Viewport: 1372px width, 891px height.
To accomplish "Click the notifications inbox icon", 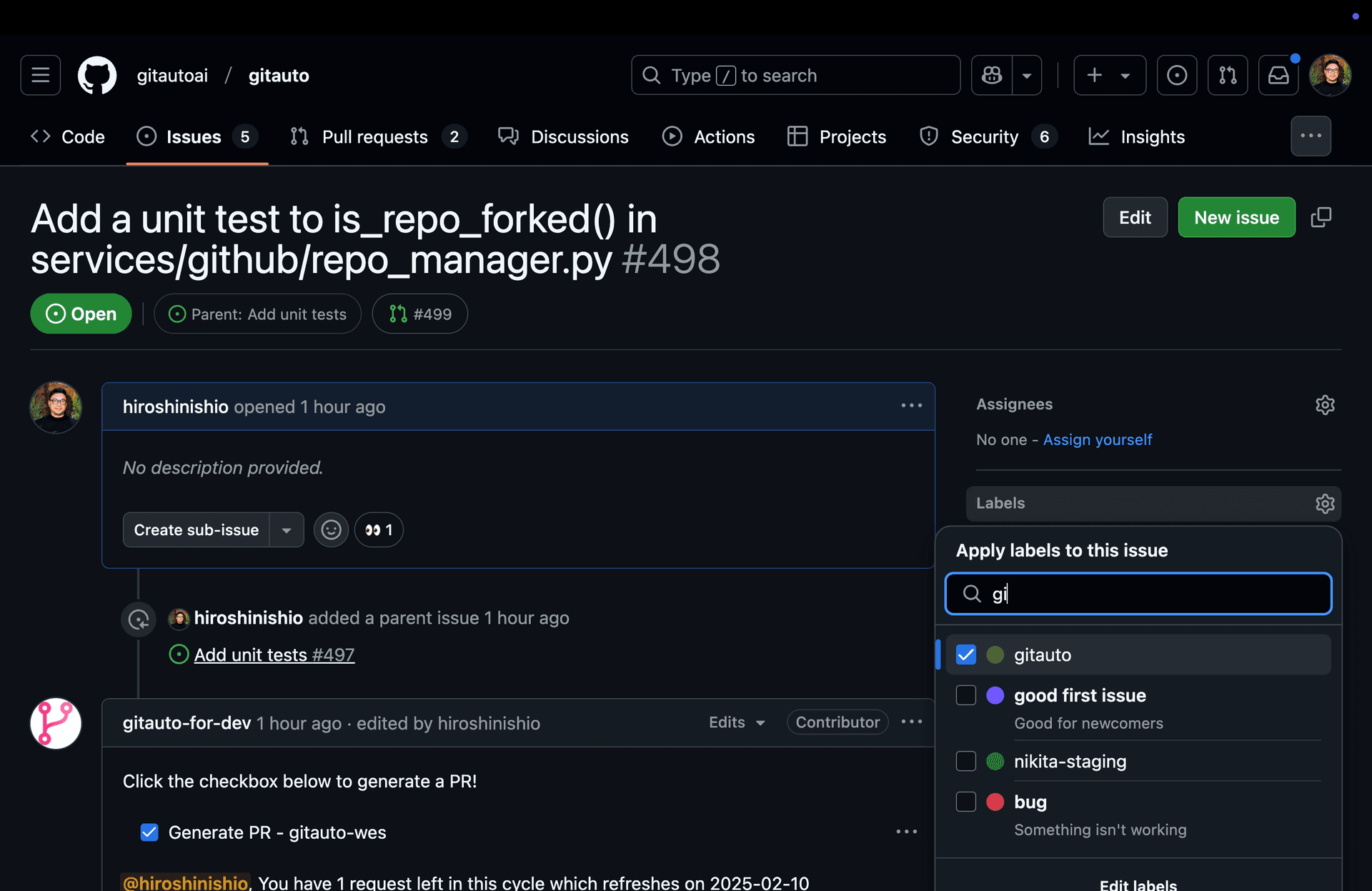I will [x=1278, y=75].
